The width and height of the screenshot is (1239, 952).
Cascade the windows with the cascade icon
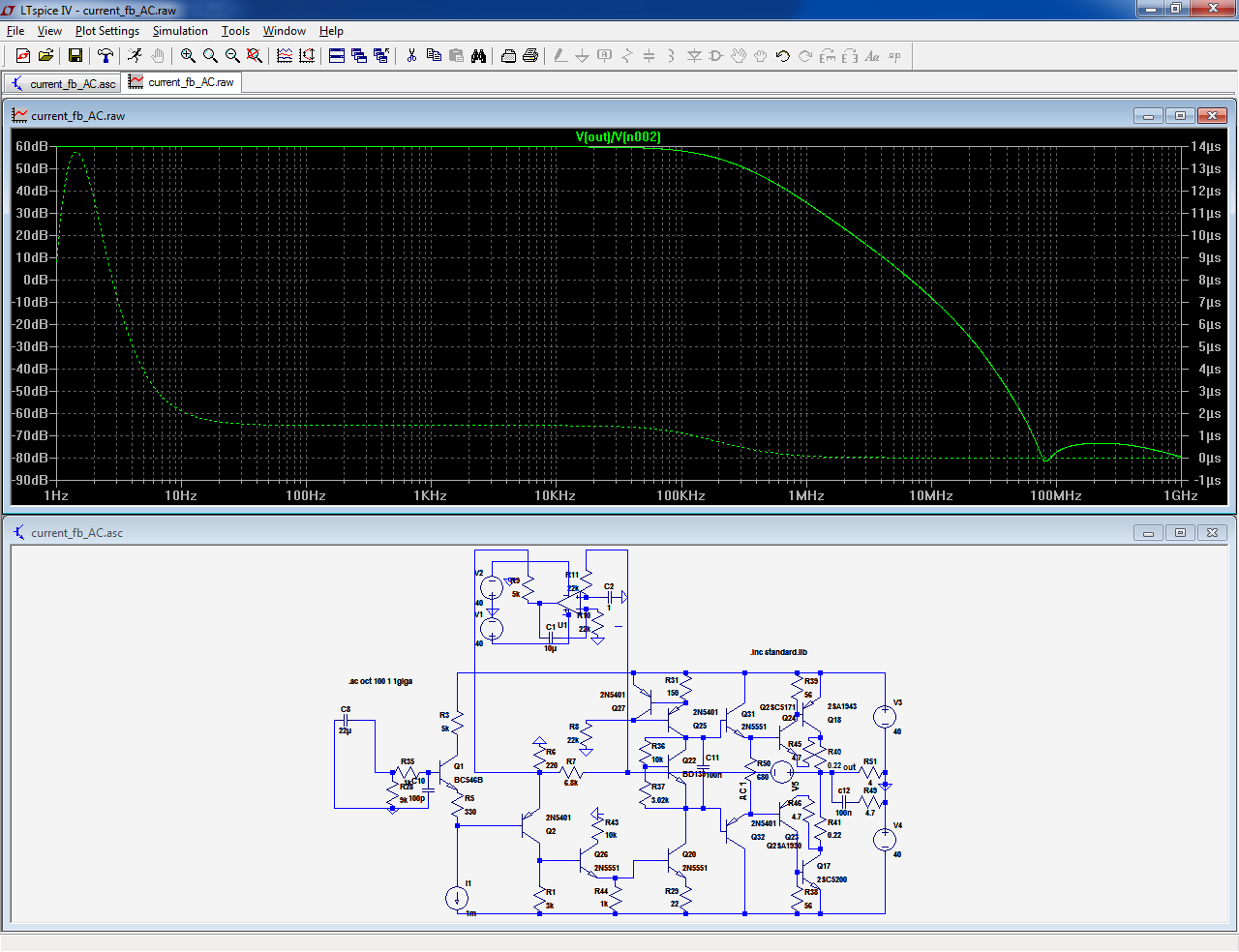(x=359, y=56)
